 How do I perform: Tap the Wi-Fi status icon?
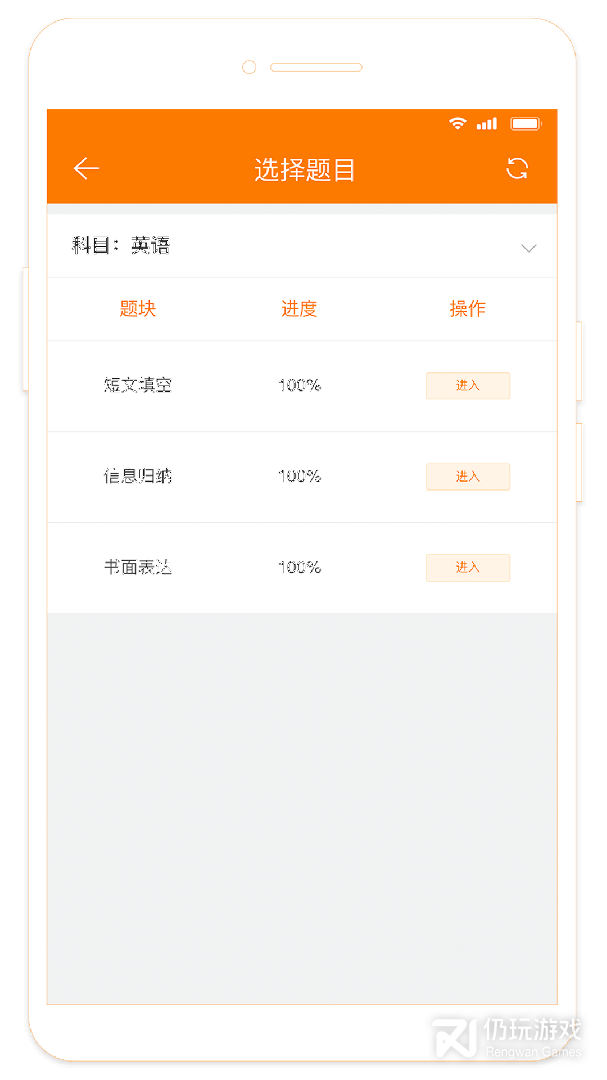(458, 124)
